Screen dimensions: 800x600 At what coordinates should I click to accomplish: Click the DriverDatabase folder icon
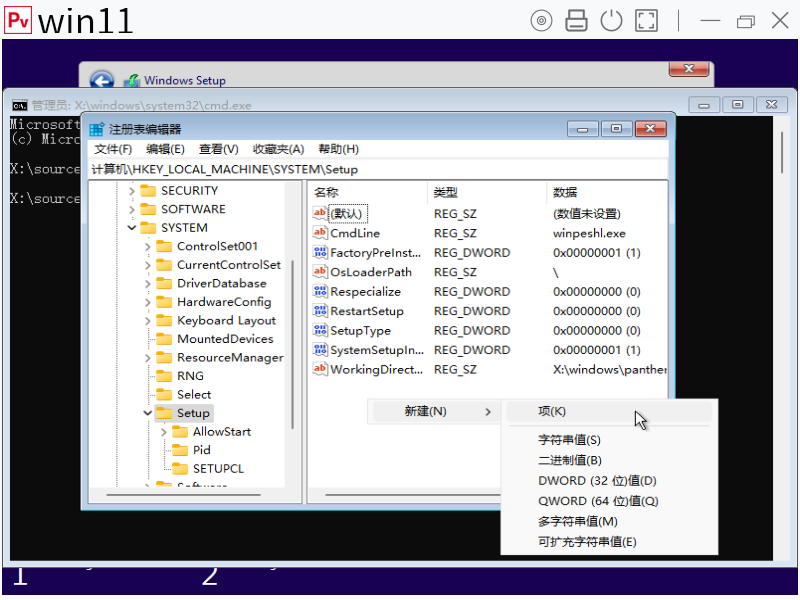(164, 283)
